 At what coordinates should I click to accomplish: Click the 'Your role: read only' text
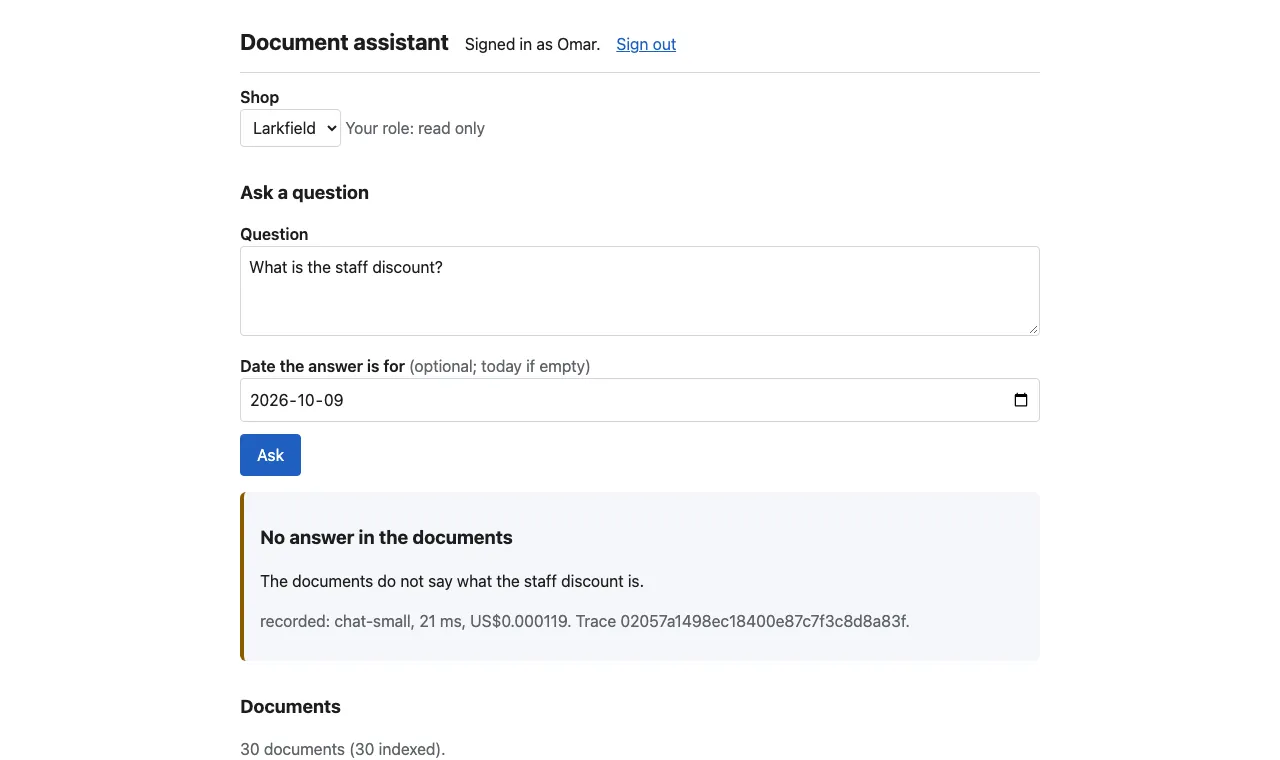pos(415,128)
